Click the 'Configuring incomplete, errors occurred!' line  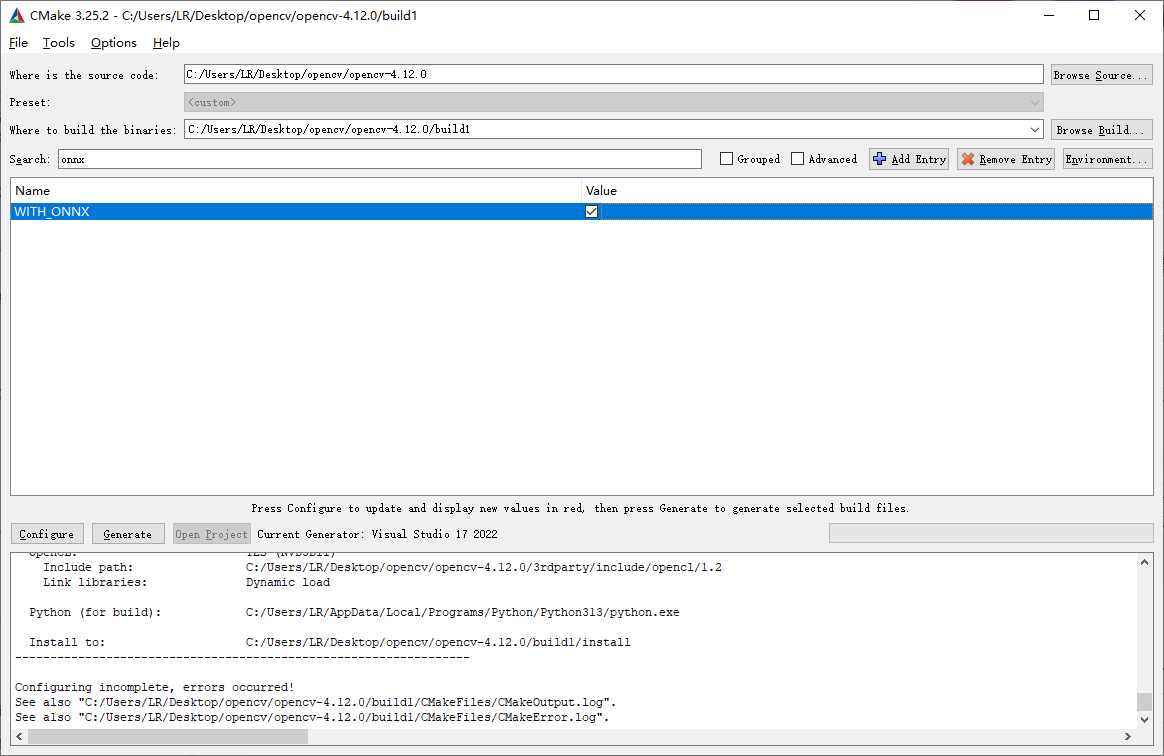pos(154,687)
